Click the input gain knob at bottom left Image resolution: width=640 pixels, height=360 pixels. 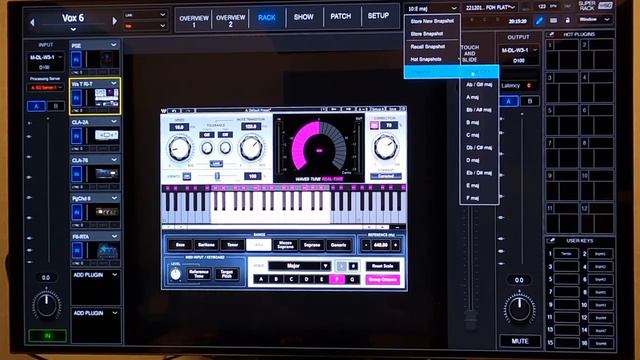click(47, 305)
